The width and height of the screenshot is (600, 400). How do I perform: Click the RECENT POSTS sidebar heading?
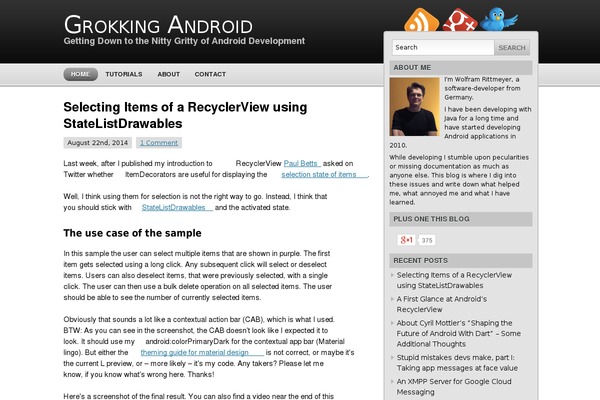tap(461, 261)
